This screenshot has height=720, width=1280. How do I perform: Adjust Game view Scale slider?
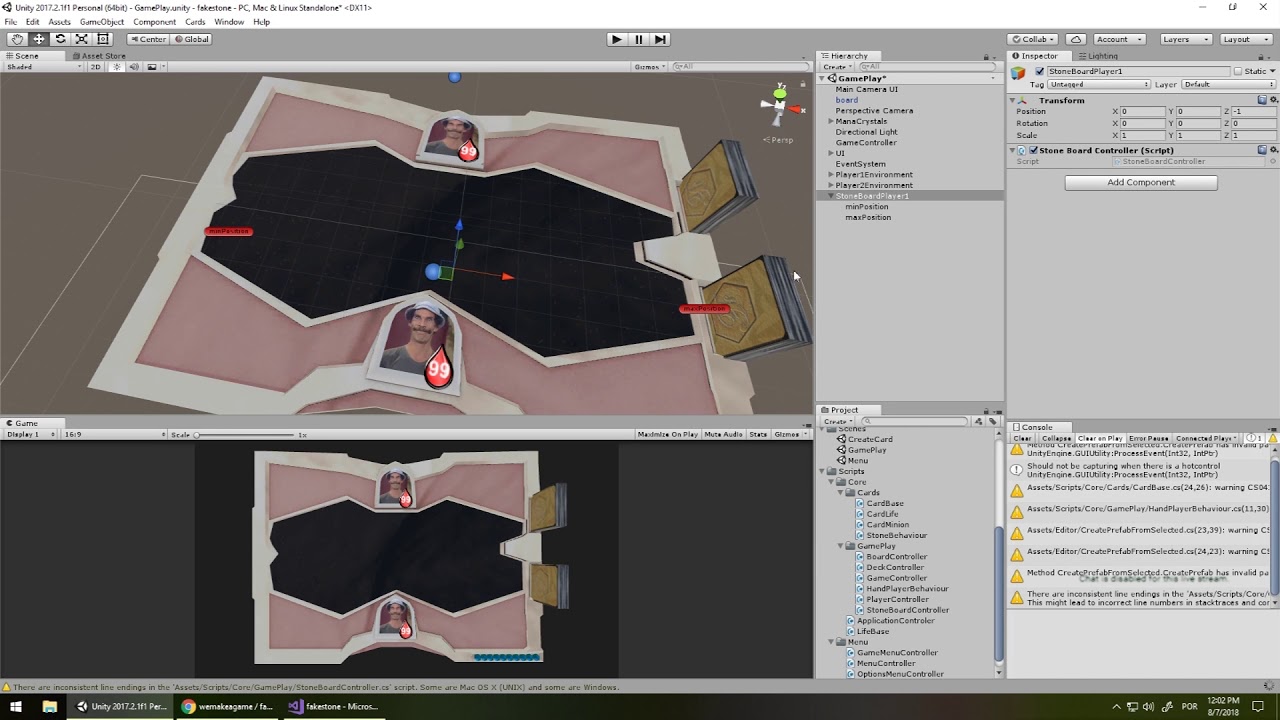tap(246, 434)
